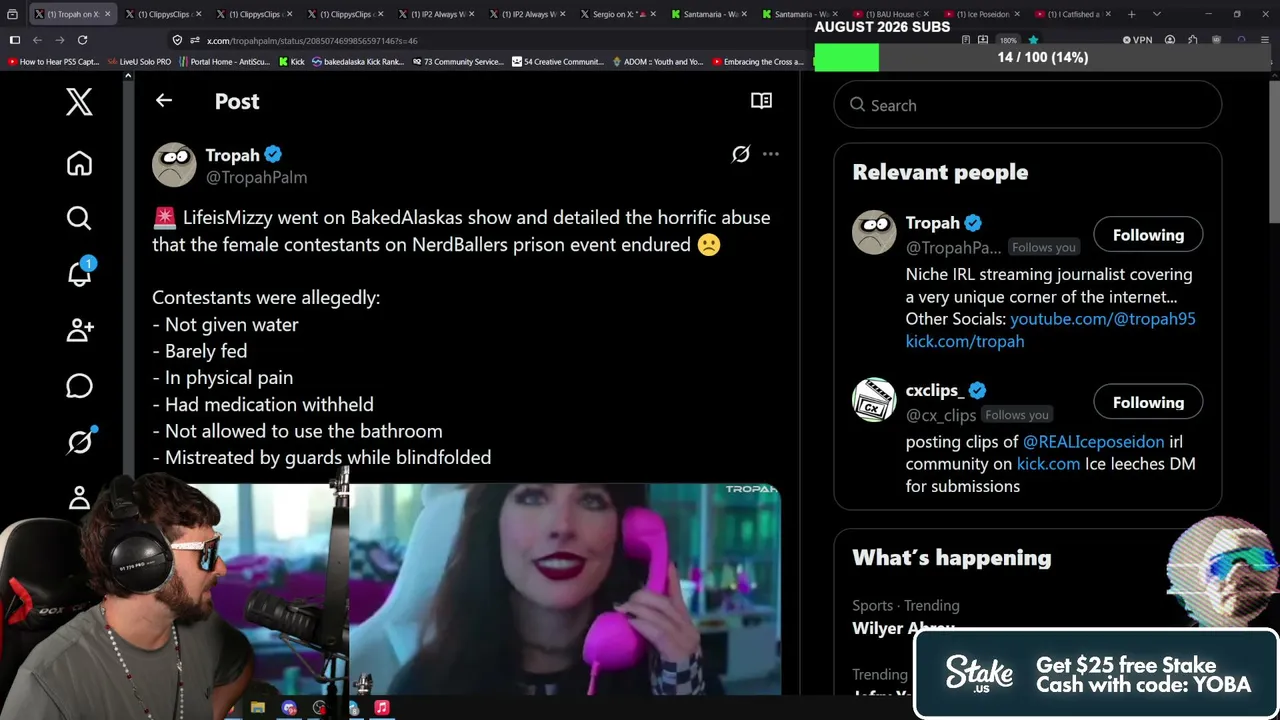This screenshot has width=1280, height=720.
Task: Click the @TropahPalm handle on the post
Action: point(256,177)
